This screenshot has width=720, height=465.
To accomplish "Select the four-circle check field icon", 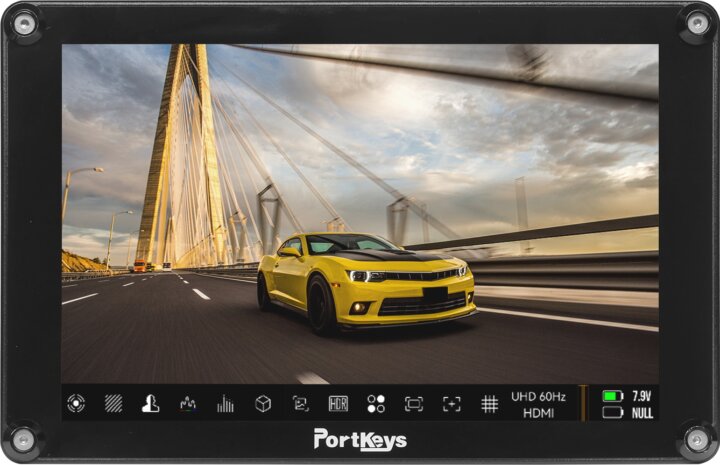I will [x=376, y=404].
